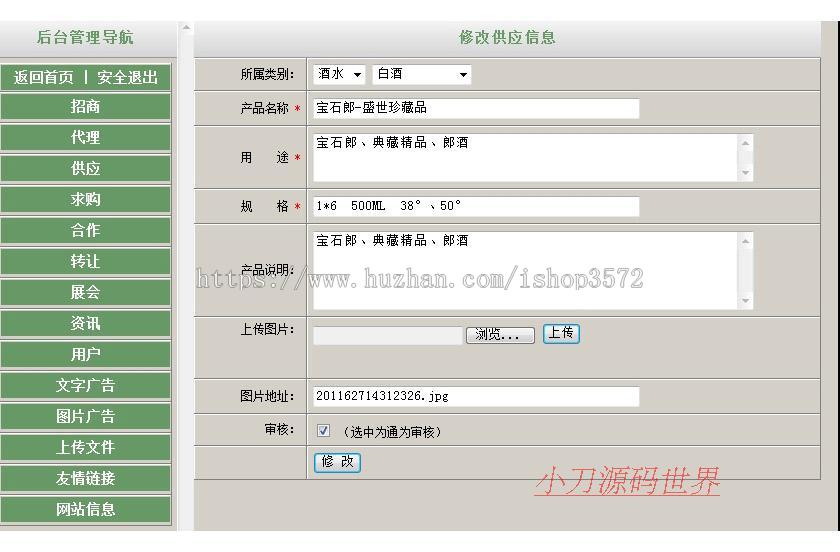Click 安全退出 to log out
The height and width of the screenshot is (552, 840).
click(x=128, y=77)
